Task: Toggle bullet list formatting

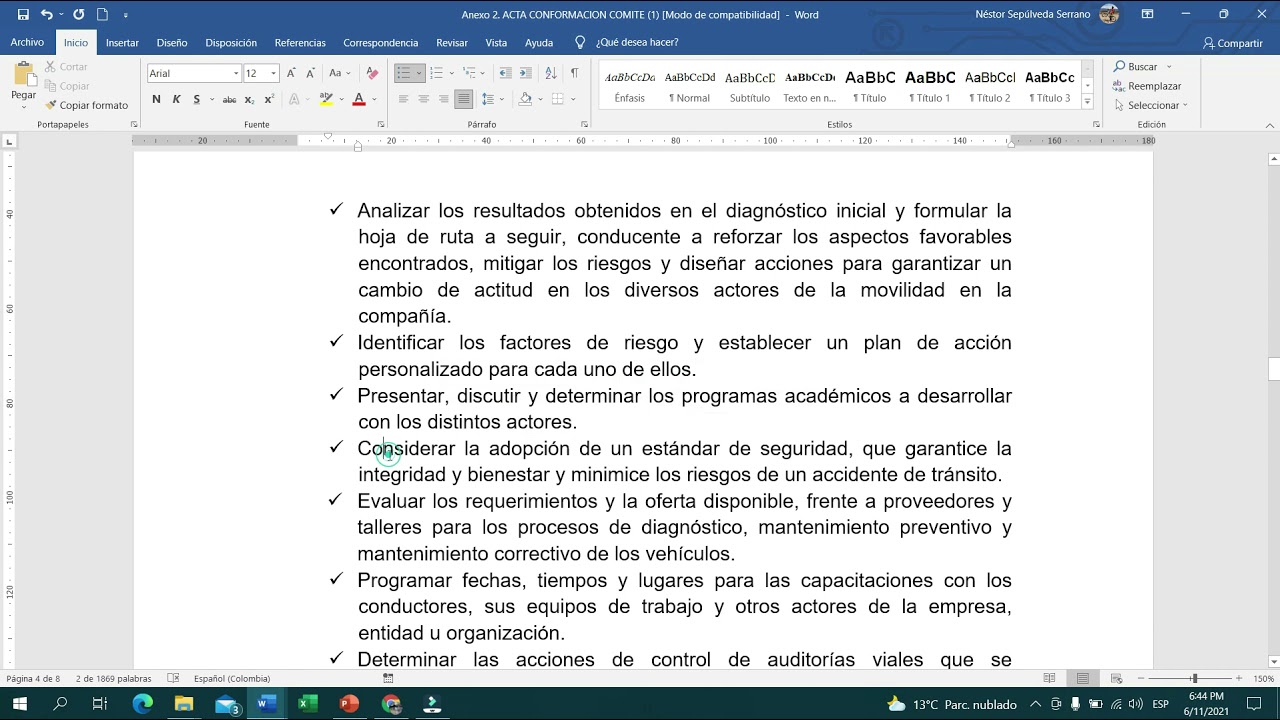Action: click(x=403, y=73)
